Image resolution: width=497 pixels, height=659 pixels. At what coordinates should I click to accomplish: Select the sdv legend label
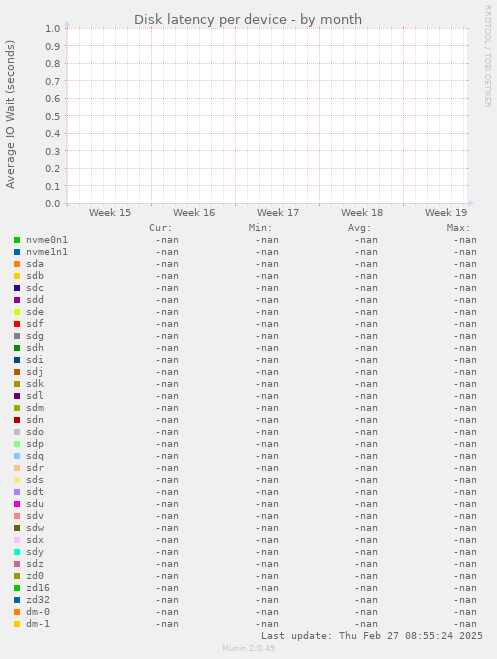(x=35, y=516)
